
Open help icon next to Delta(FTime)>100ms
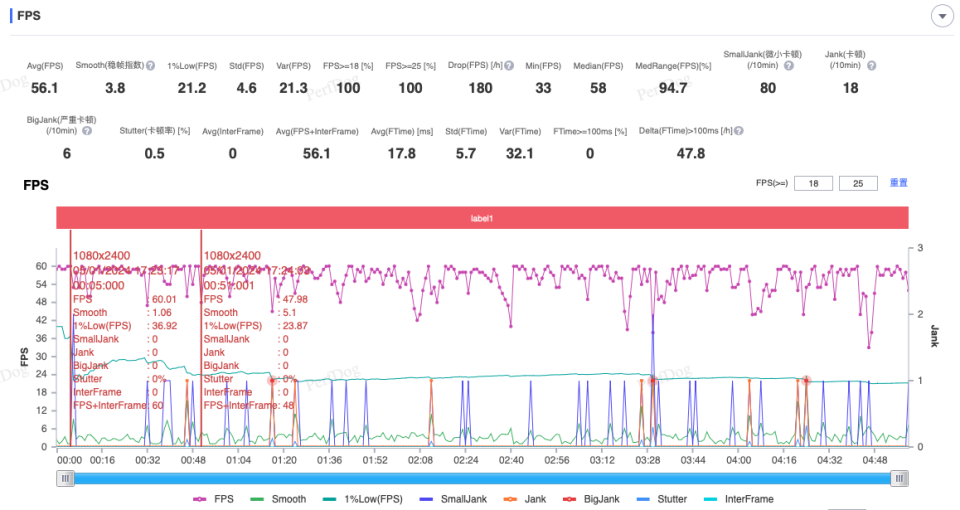point(739,131)
